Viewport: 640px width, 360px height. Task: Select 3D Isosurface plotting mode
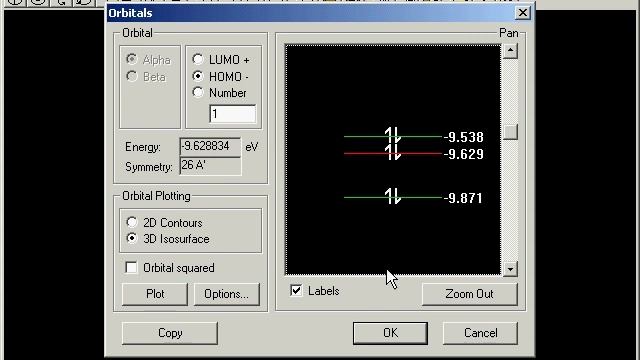pos(131,238)
